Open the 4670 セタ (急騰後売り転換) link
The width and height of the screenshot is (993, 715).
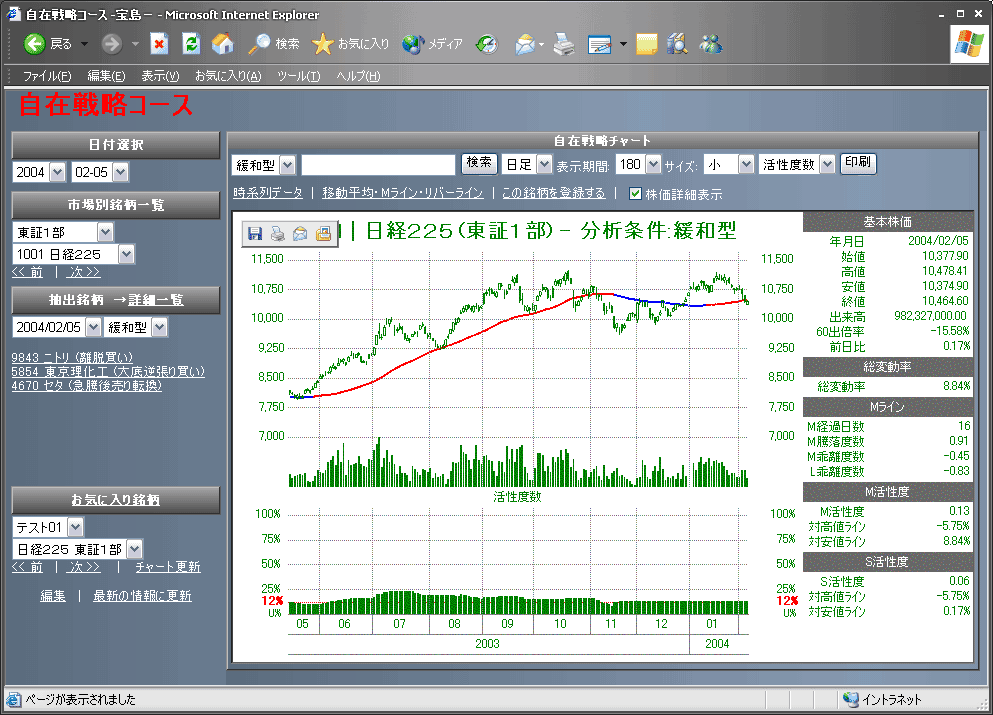87,385
